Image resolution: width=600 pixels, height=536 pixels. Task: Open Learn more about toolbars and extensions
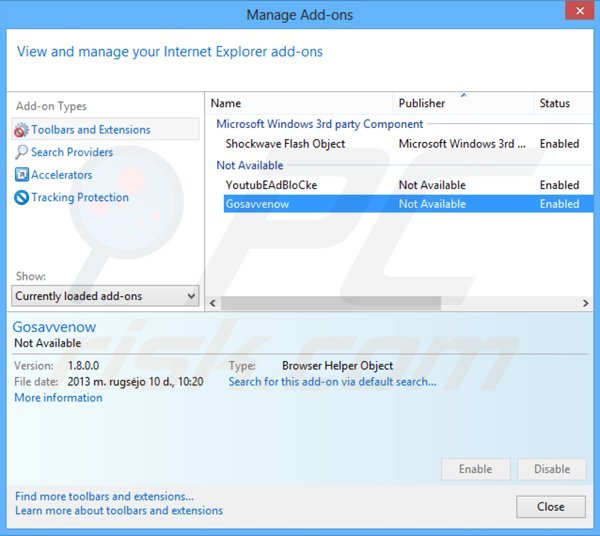(119, 511)
